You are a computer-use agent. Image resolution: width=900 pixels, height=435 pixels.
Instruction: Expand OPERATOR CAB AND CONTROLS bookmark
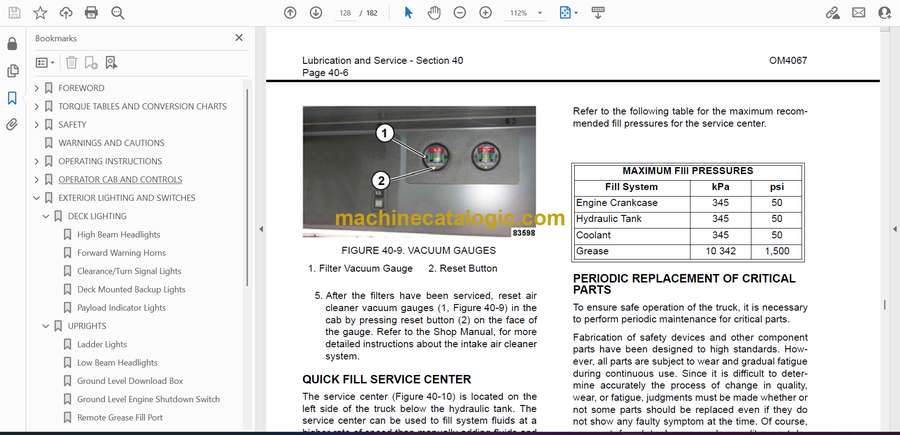coord(37,180)
